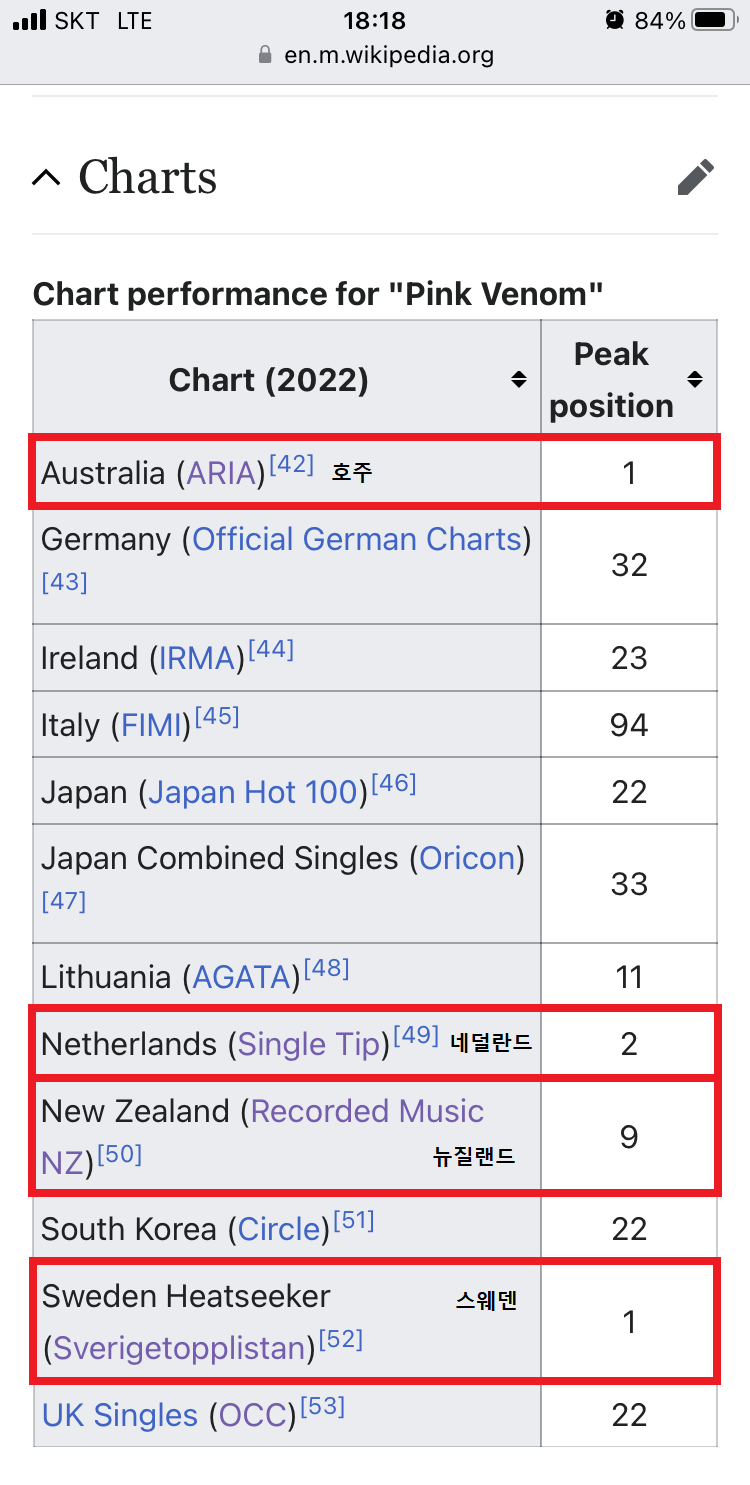Click the OCC link
The width and height of the screenshot is (750, 1485).
click(253, 1415)
